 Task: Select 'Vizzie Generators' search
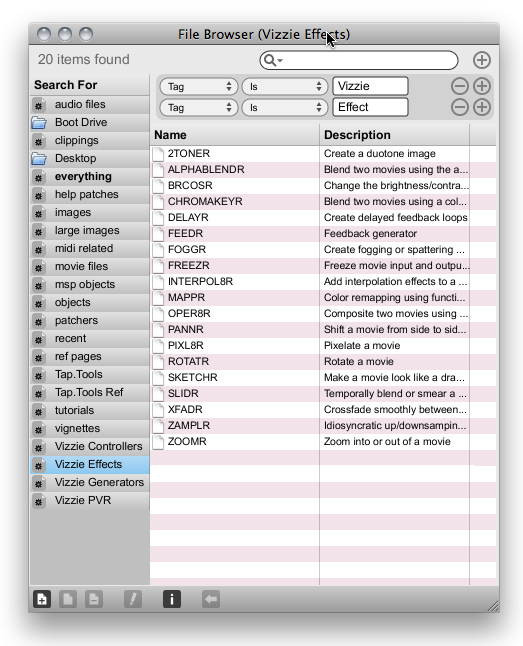click(x=90, y=482)
